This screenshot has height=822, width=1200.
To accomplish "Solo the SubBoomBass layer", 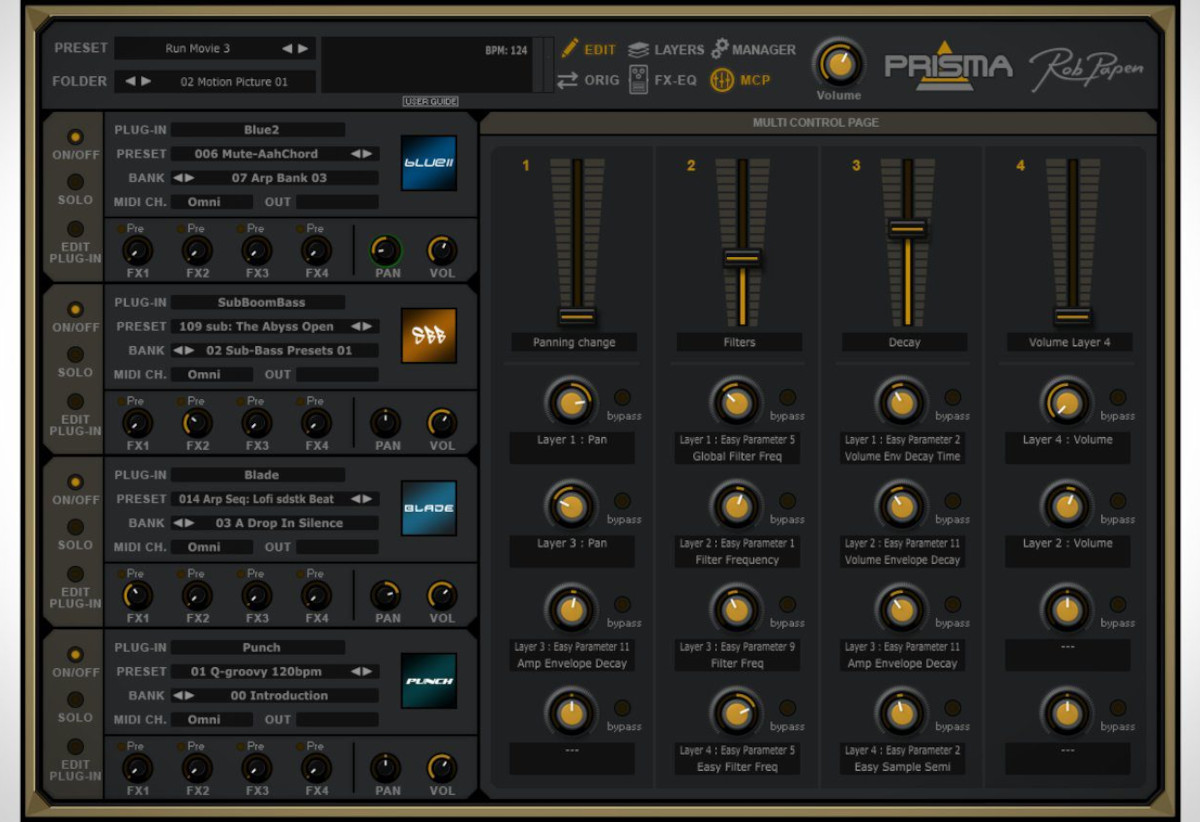I will tap(75, 355).
